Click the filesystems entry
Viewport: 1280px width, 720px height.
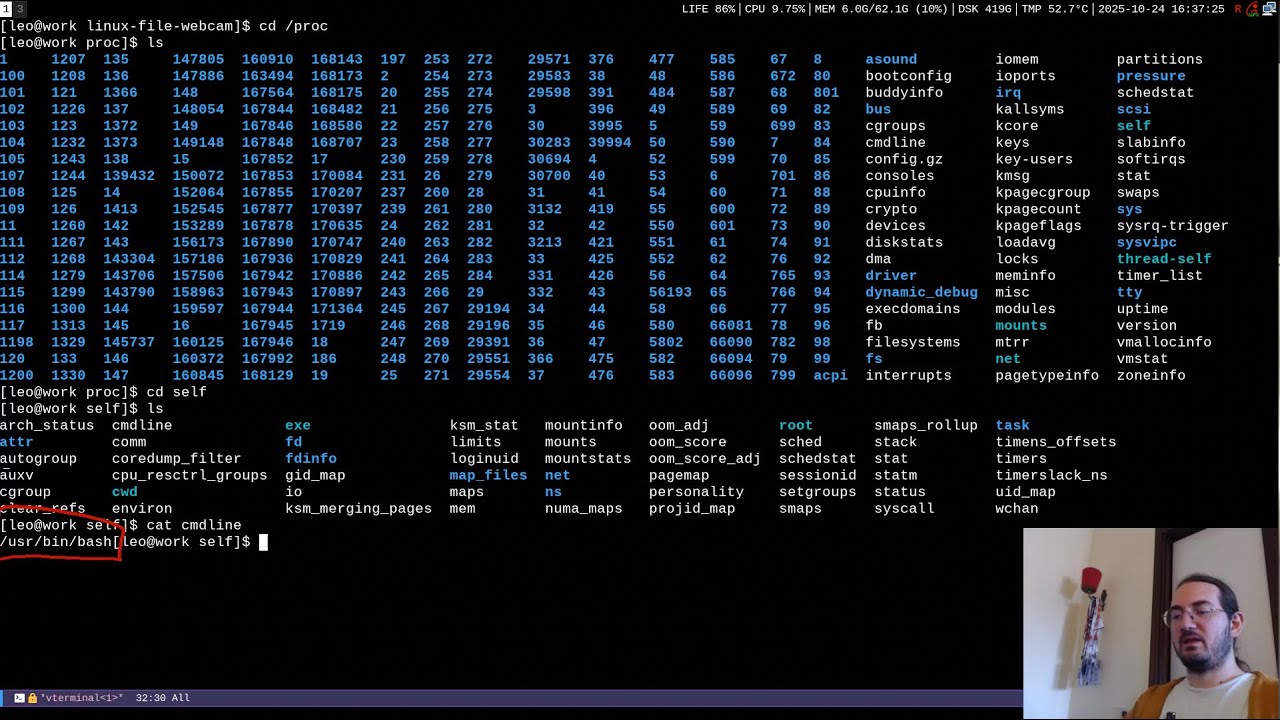[913, 343]
